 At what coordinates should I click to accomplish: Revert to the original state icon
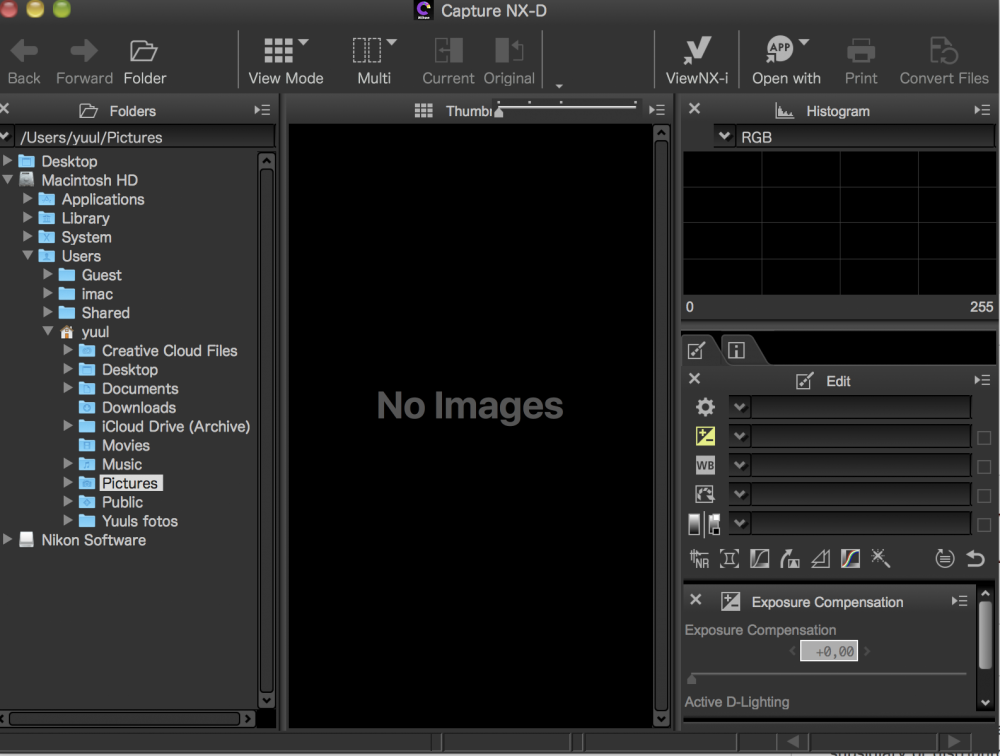(945, 559)
